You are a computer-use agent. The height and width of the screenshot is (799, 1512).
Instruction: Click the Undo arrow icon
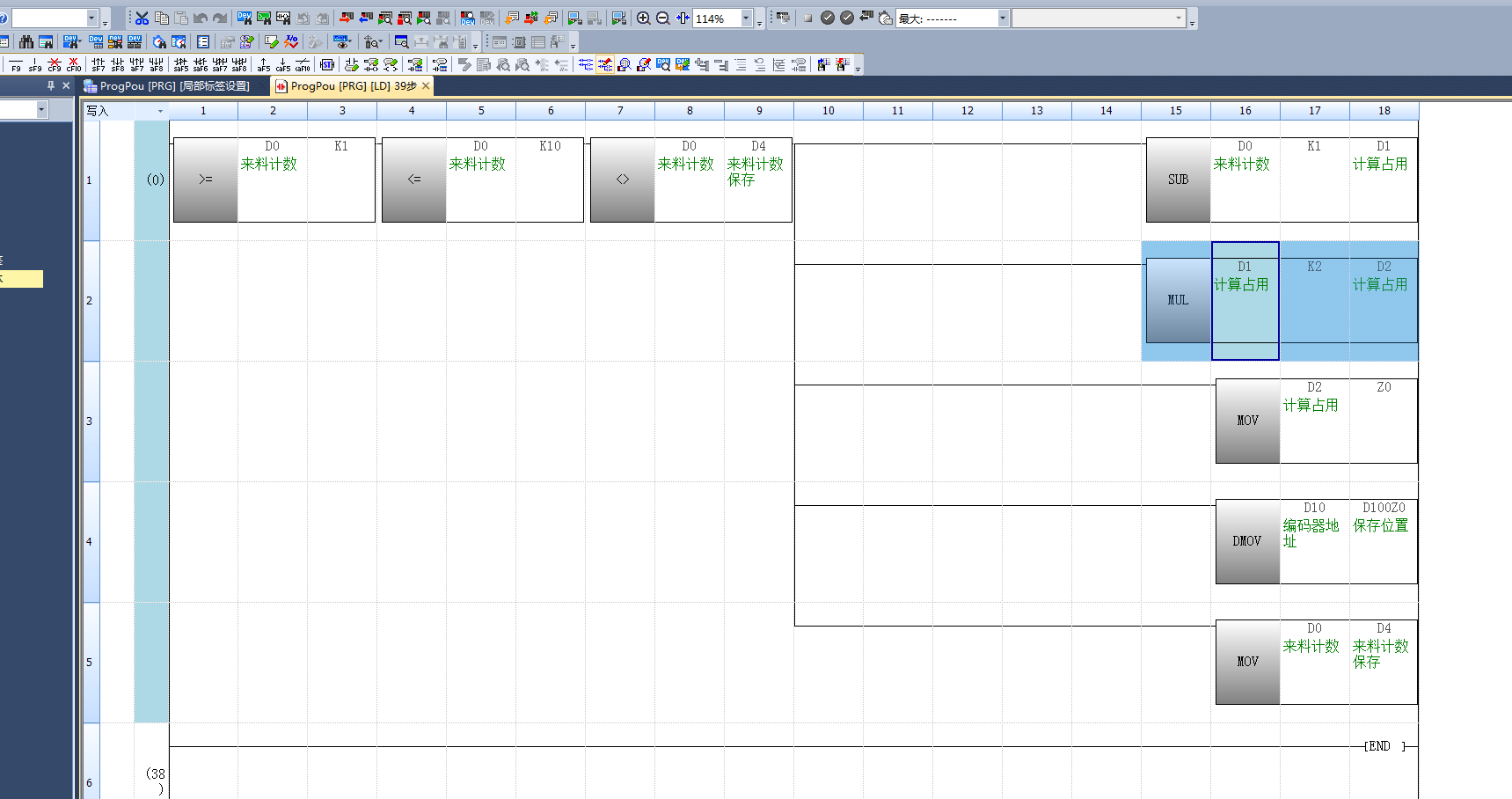coord(201,18)
